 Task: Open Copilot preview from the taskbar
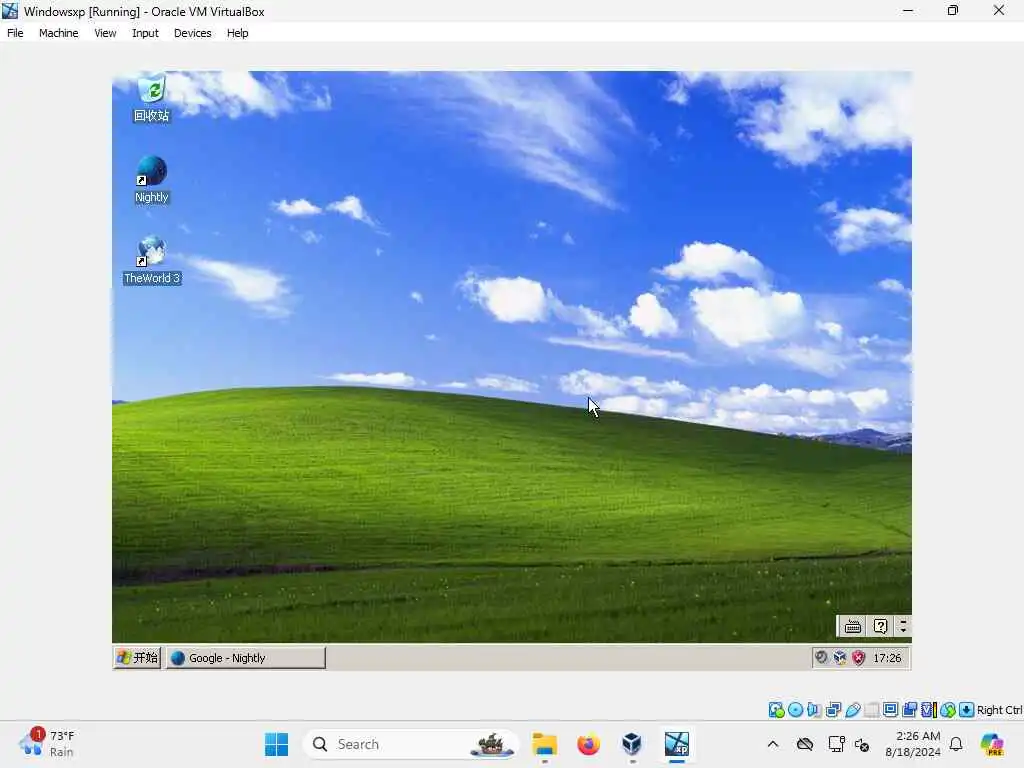992,744
